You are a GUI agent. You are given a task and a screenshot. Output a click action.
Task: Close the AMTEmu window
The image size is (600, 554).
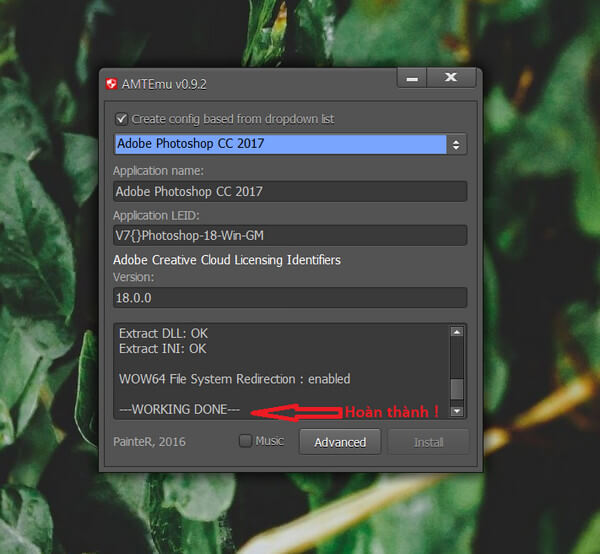point(451,77)
